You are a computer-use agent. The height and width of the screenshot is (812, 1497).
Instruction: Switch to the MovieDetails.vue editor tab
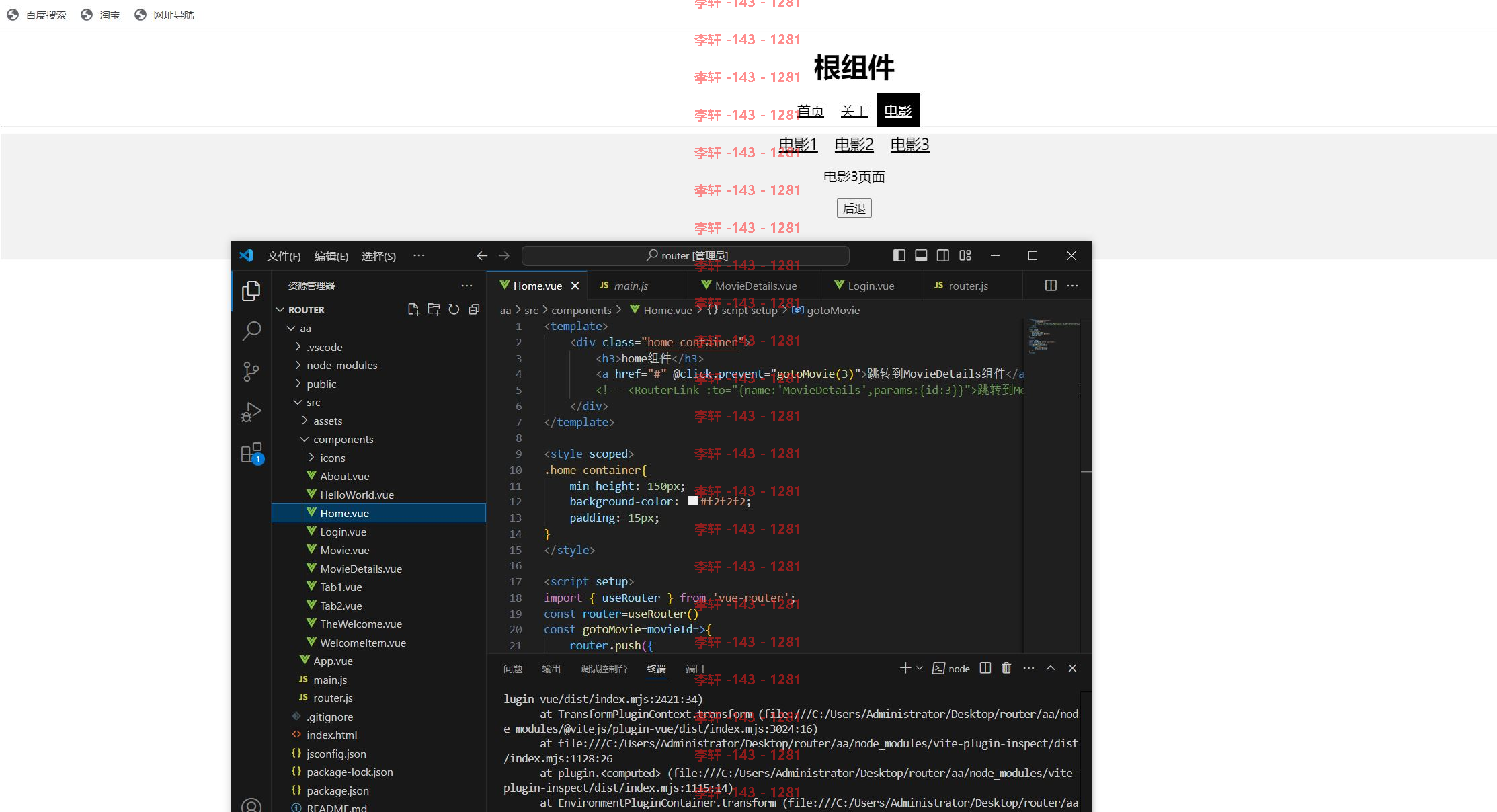(756, 286)
